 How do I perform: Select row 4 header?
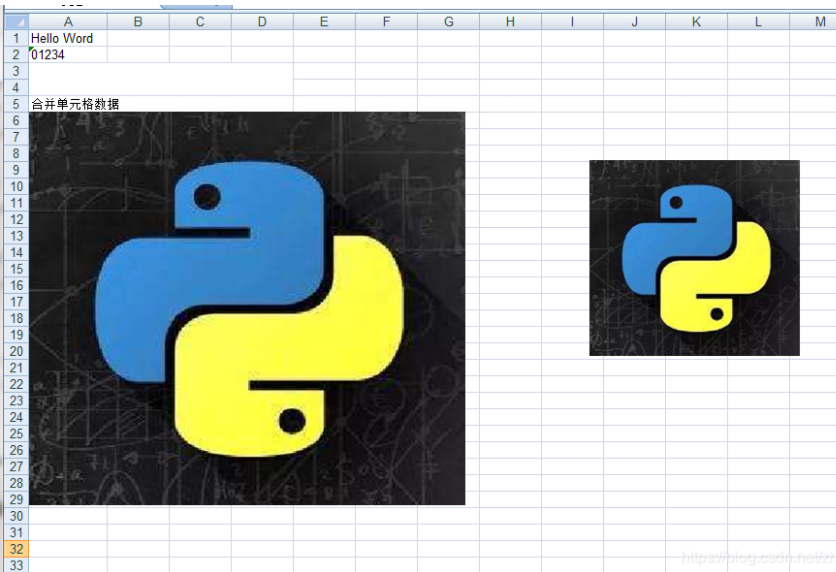coord(17,88)
